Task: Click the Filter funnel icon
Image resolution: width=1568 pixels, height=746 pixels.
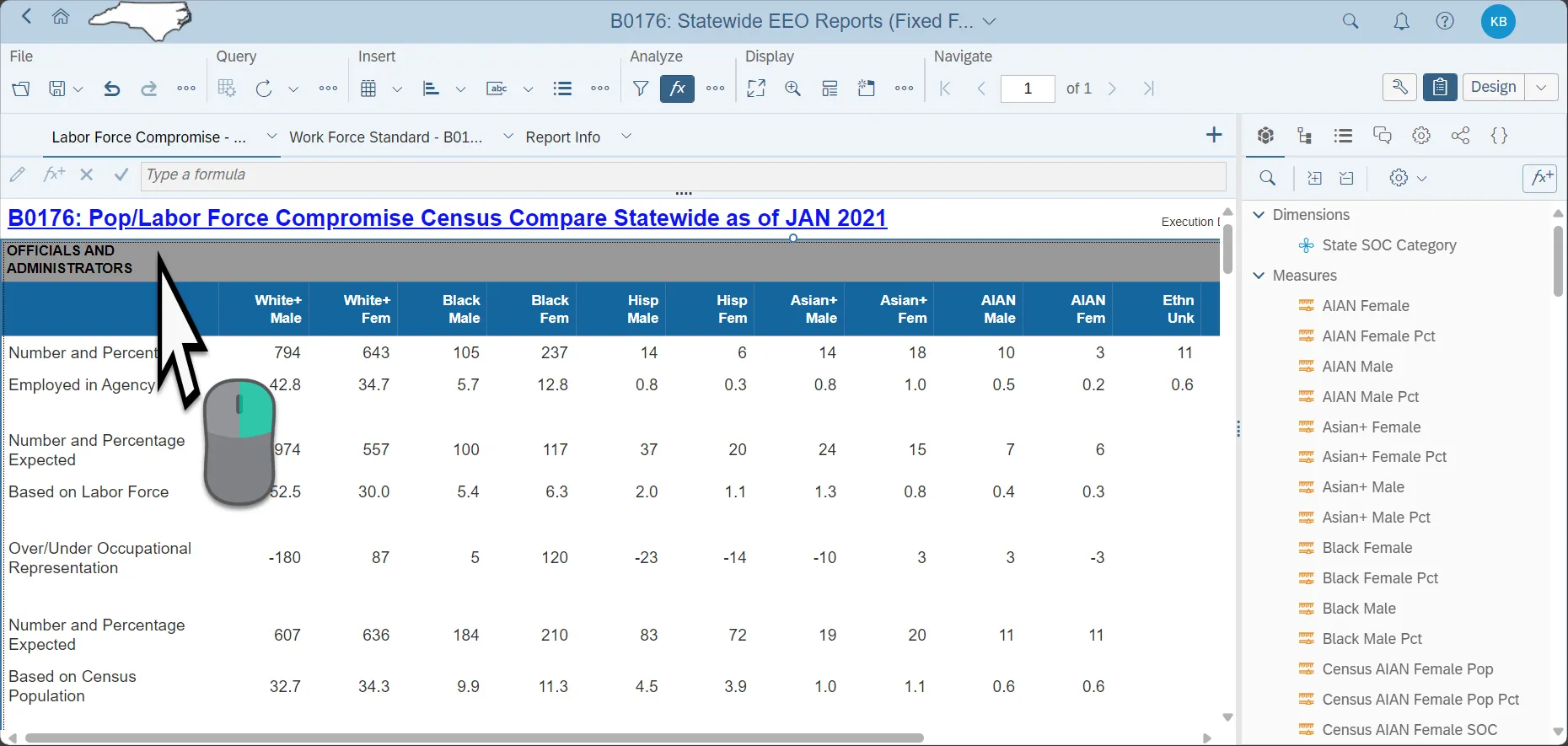Action: coord(641,89)
